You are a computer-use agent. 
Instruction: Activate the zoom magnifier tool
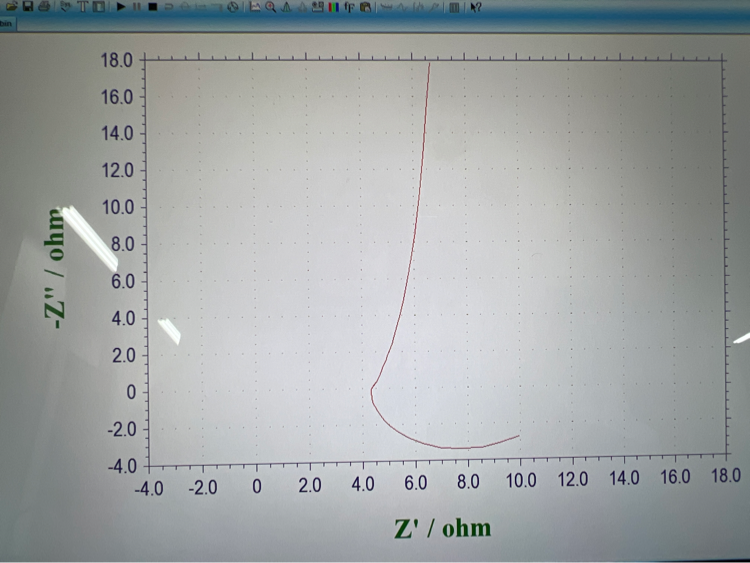tap(271, 7)
